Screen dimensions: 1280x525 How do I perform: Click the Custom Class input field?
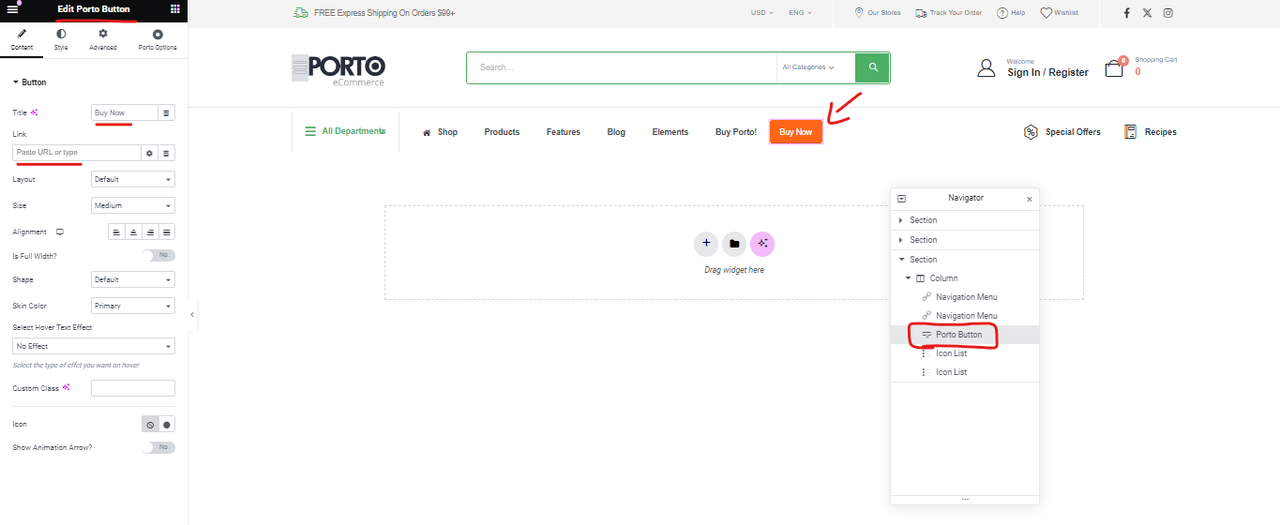click(133, 388)
